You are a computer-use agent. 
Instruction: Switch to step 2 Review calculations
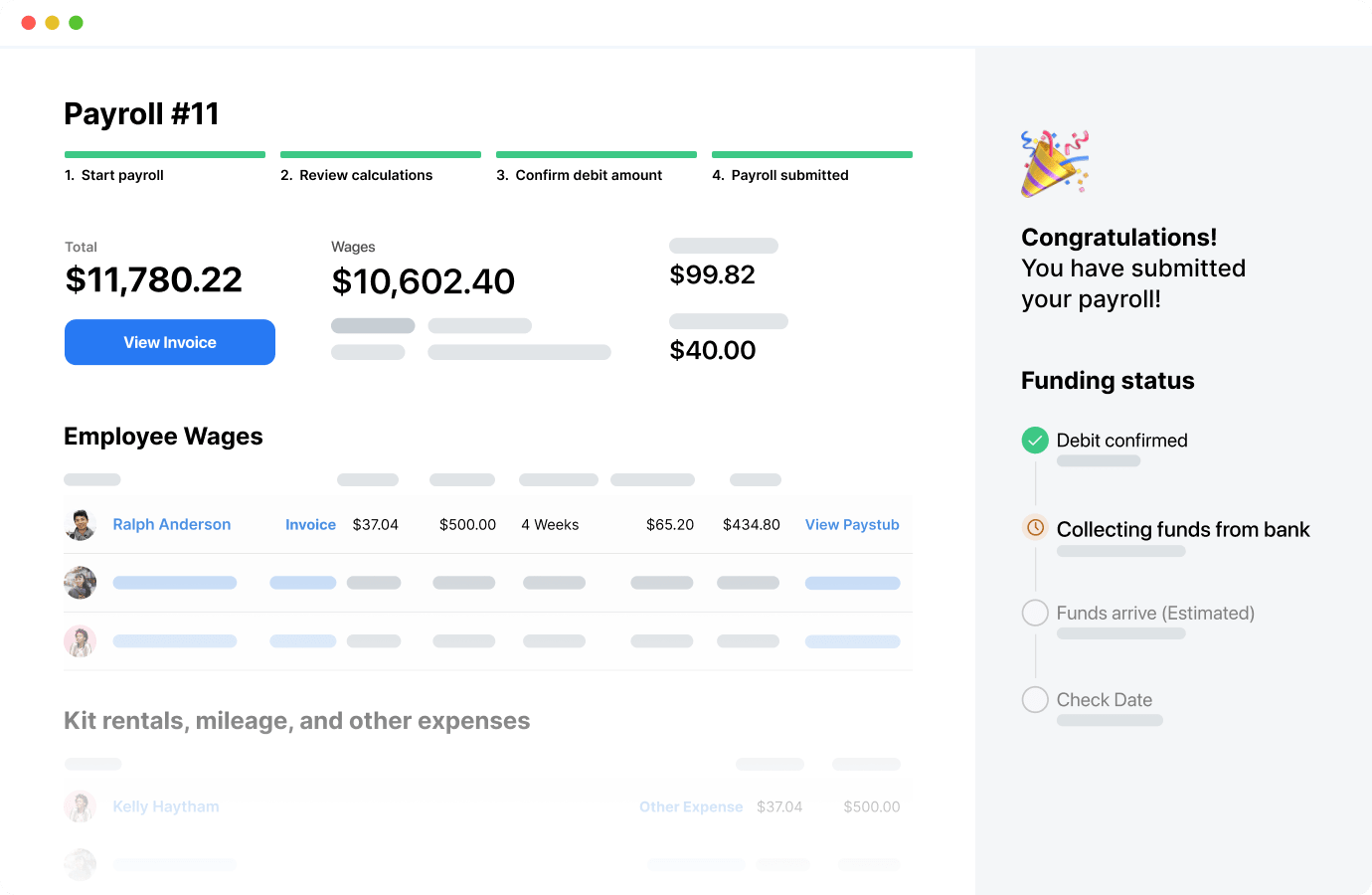point(357,174)
